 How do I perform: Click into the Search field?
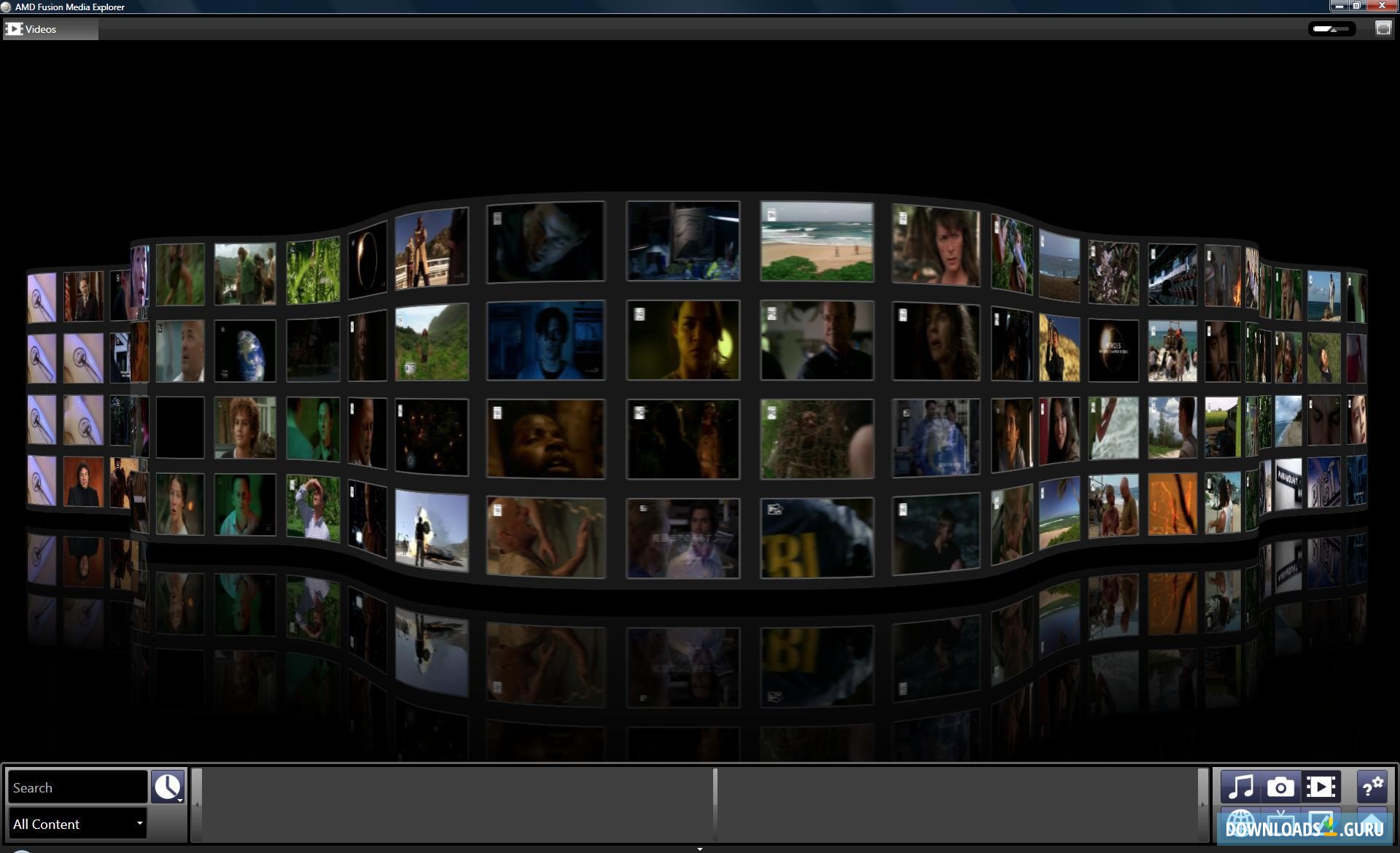77,787
